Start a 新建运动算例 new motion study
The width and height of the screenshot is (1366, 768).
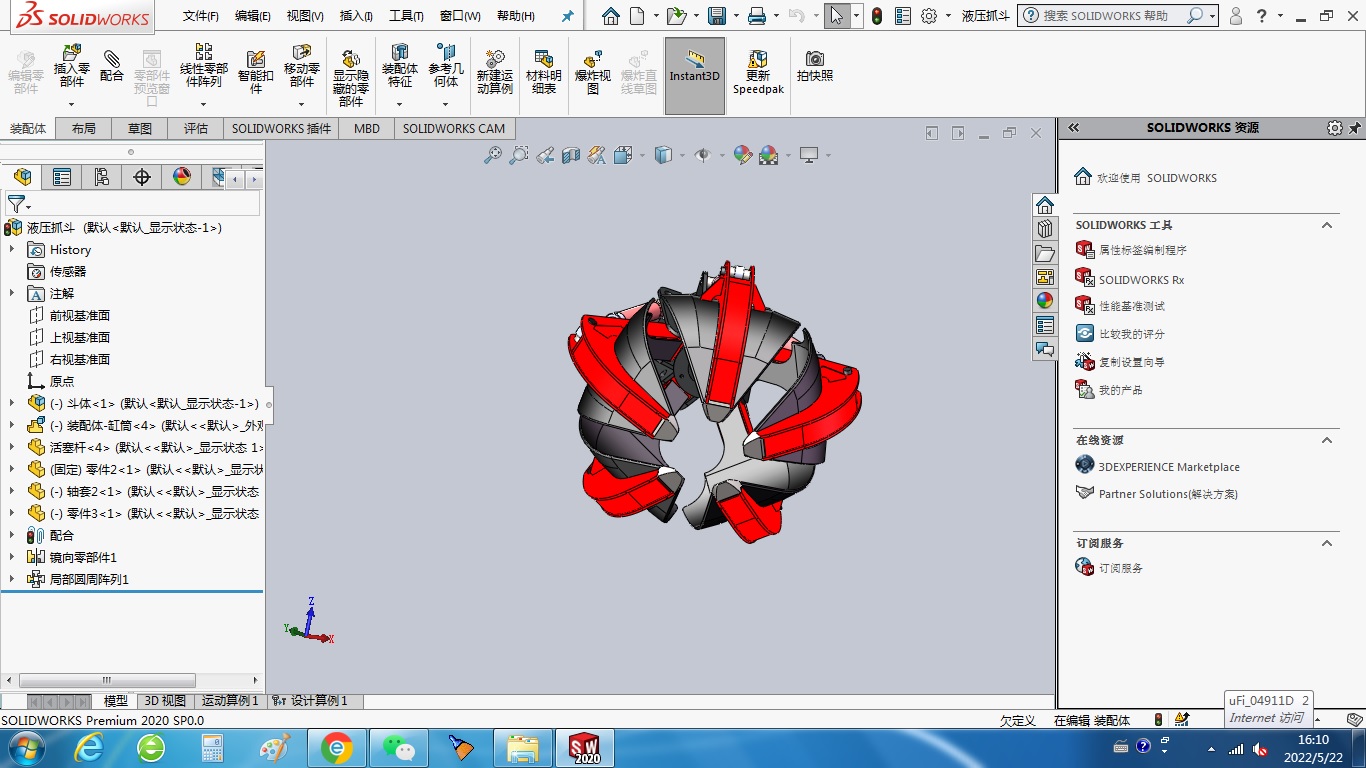tap(494, 72)
